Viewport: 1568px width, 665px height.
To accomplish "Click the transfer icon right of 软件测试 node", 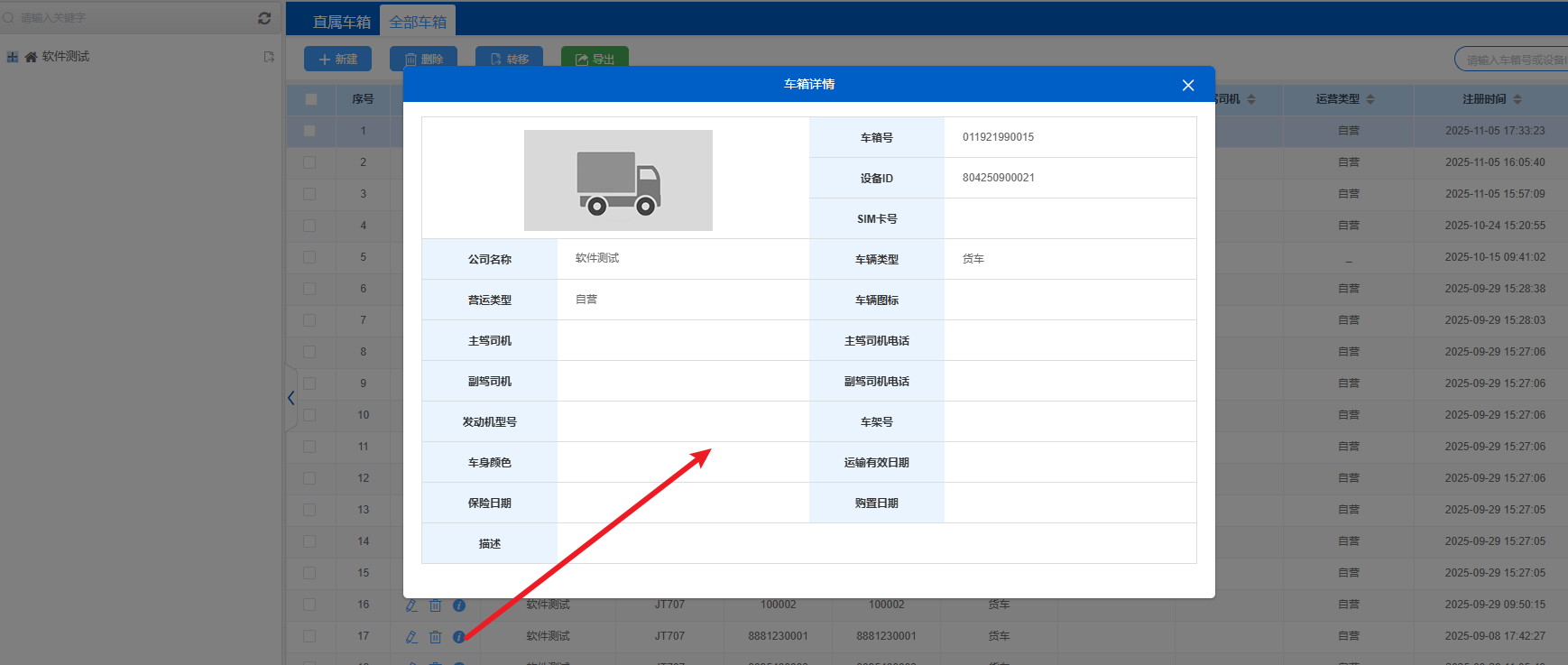I will pos(269,57).
